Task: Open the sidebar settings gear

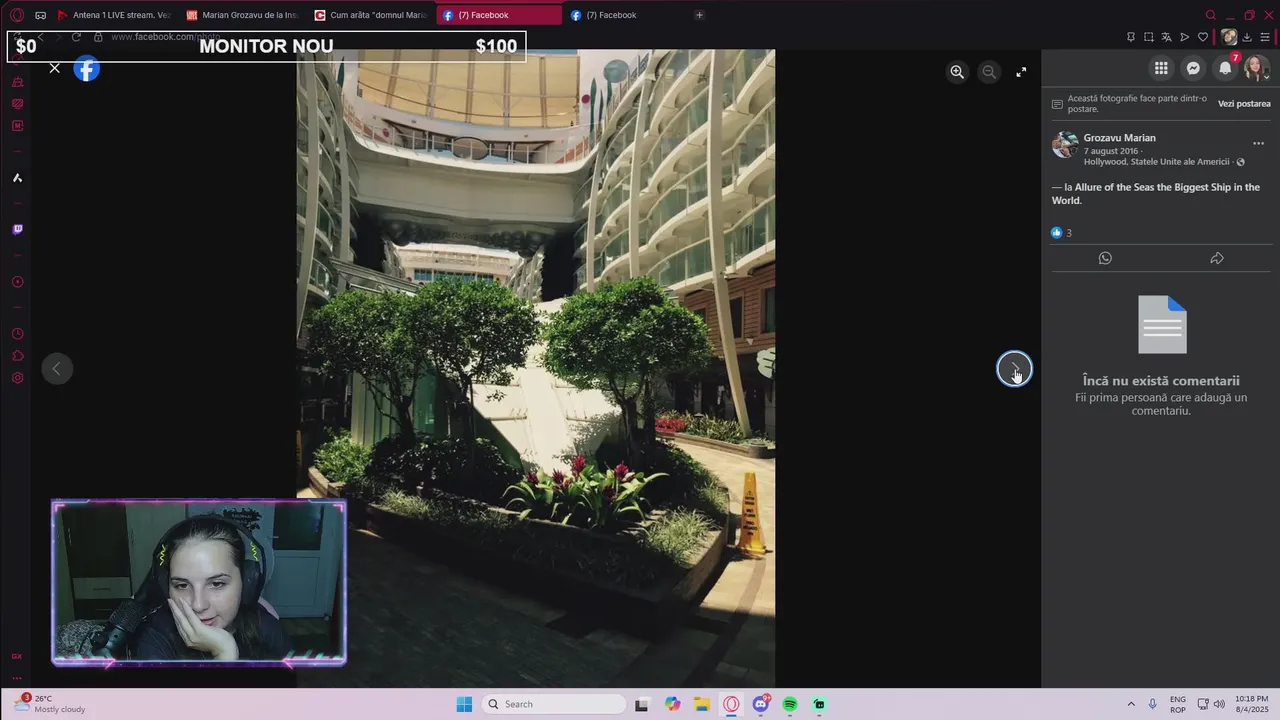Action: (17, 378)
